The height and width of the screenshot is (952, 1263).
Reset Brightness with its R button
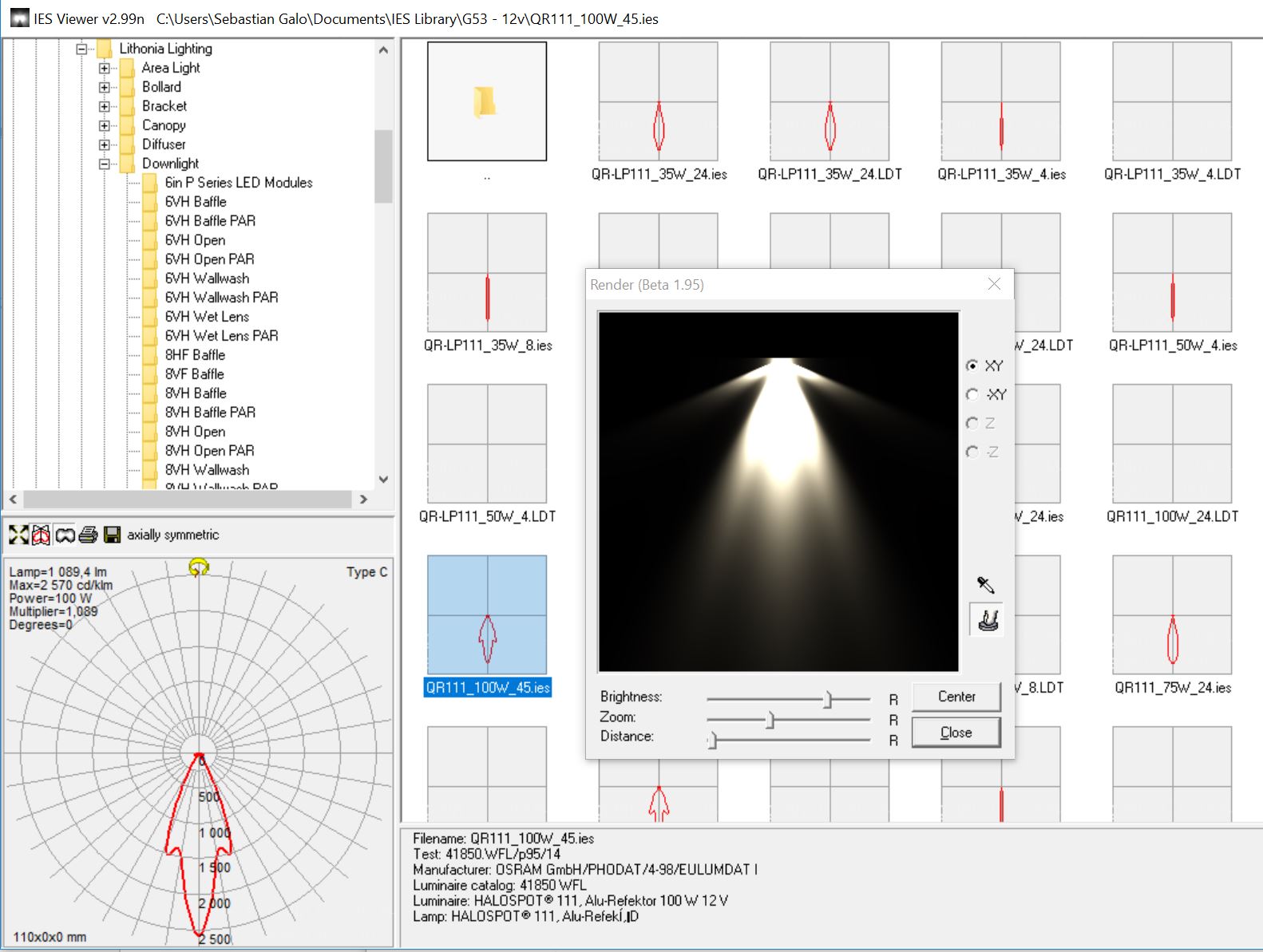pyautogui.click(x=893, y=700)
